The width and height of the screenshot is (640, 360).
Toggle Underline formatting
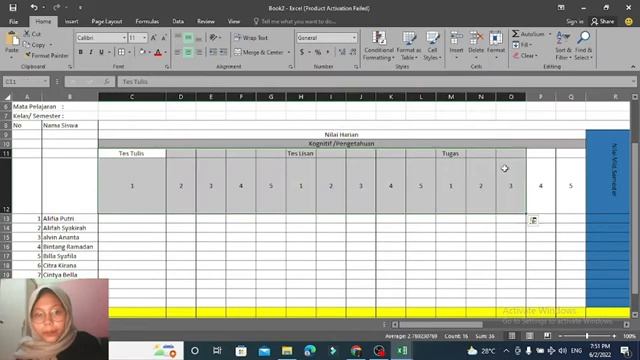(x=101, y=52)
